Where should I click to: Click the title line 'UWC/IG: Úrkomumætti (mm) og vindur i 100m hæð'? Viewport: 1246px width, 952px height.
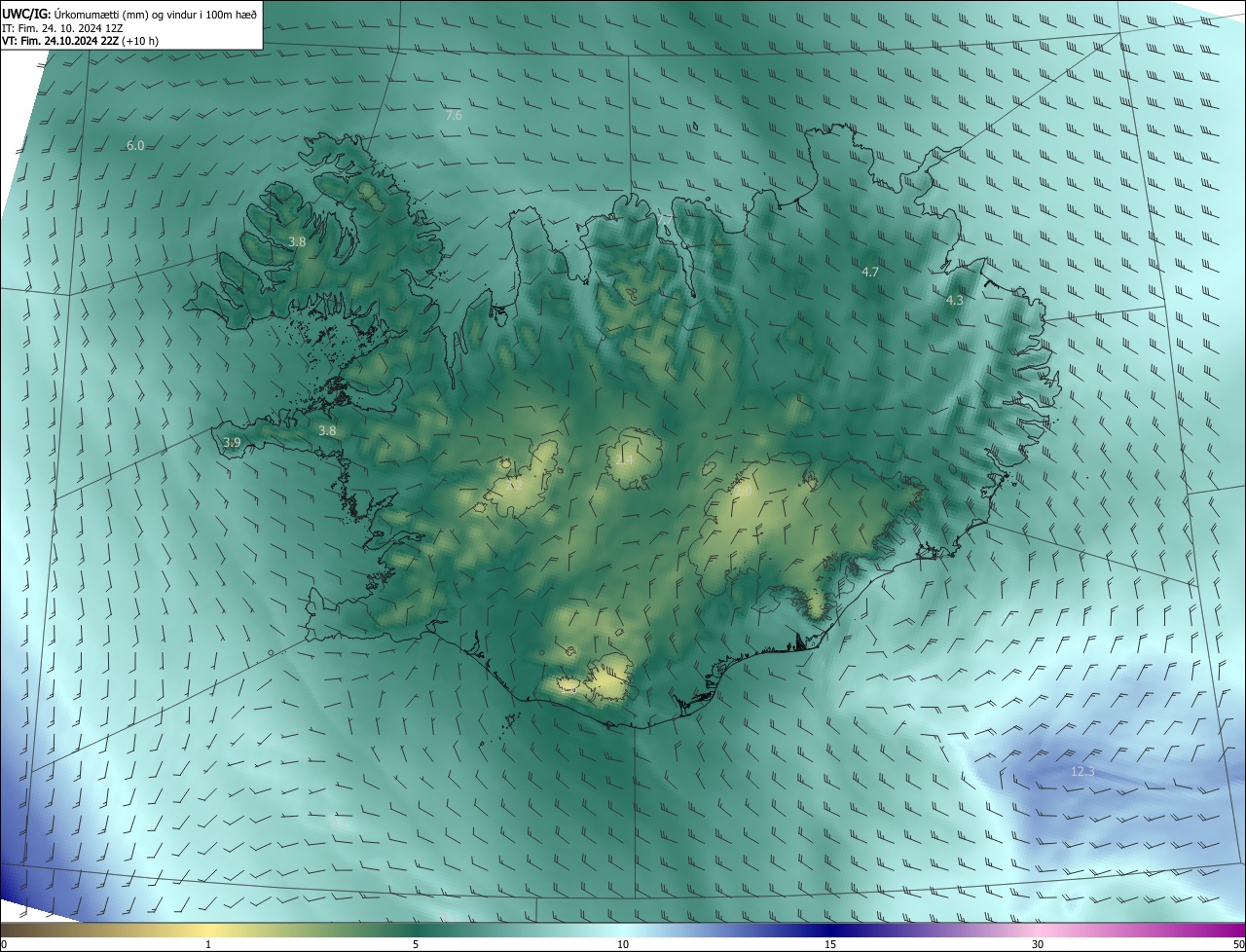pyautogui.click(x=129, y=14)
